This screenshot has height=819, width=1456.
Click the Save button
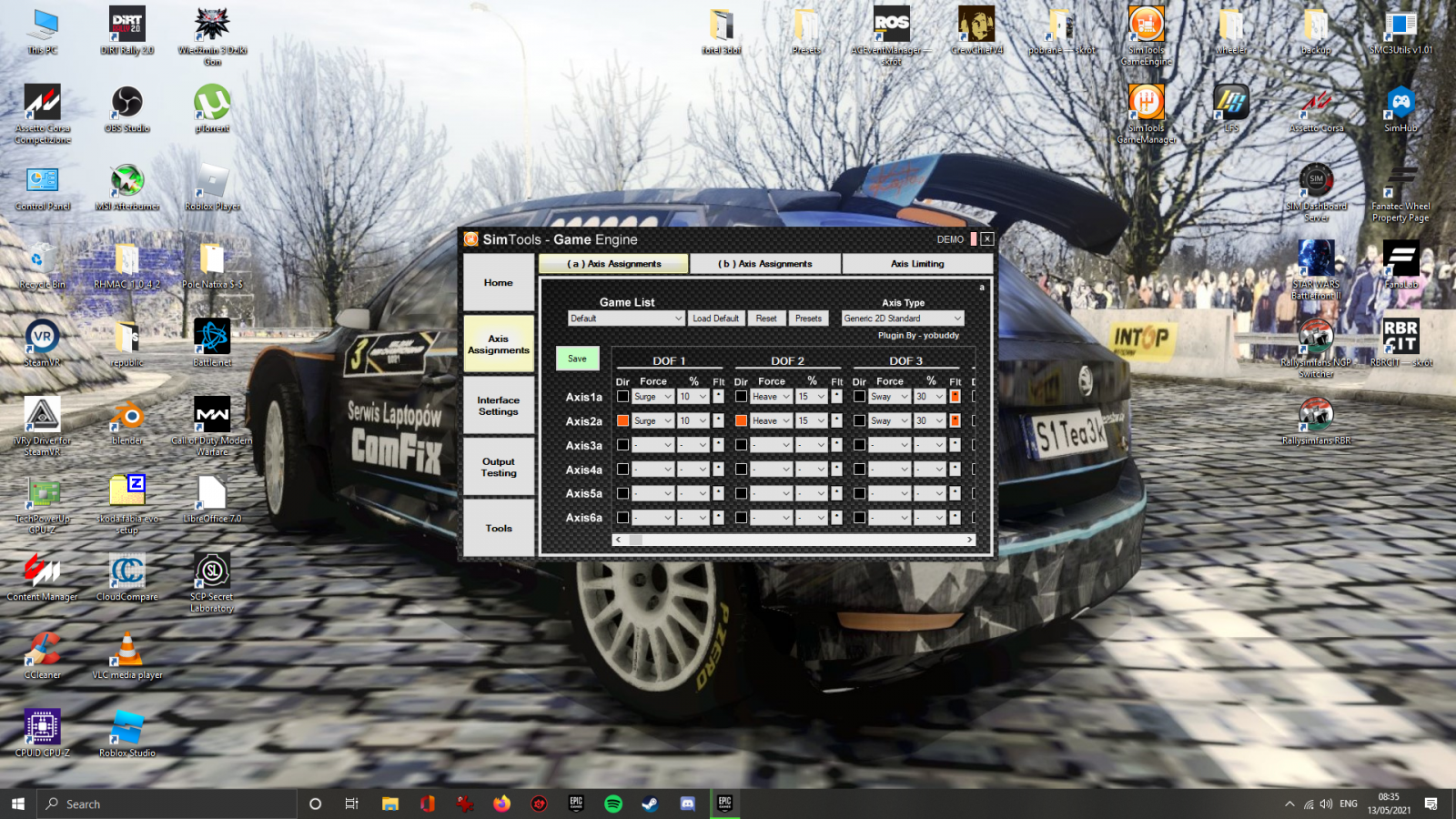[x=578, y=359]
